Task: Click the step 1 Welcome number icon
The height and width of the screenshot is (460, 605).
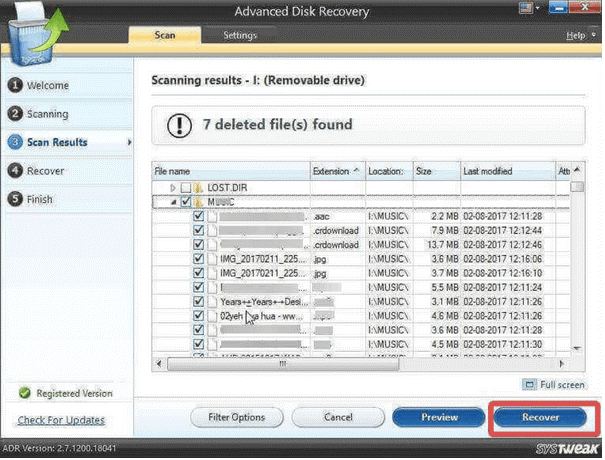Action: [x=15, y=85]
